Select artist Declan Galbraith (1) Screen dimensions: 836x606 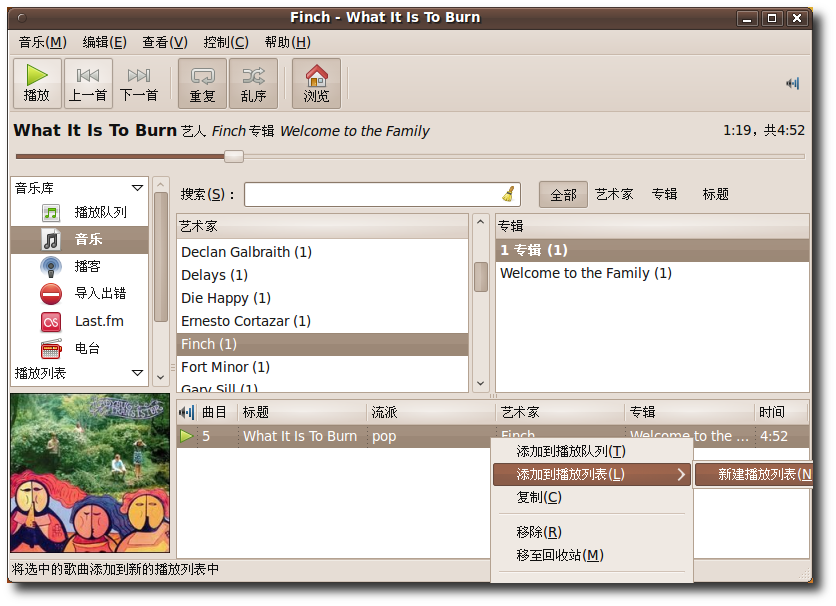323,252
